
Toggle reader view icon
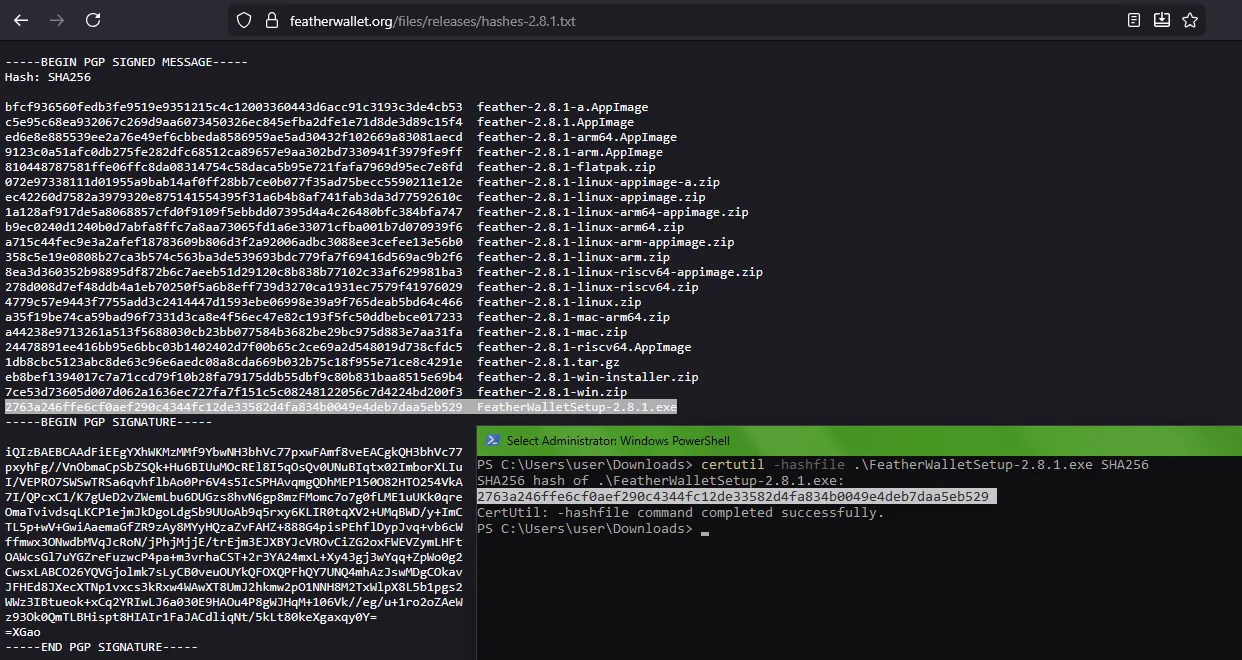click(x=1133, y=20)
